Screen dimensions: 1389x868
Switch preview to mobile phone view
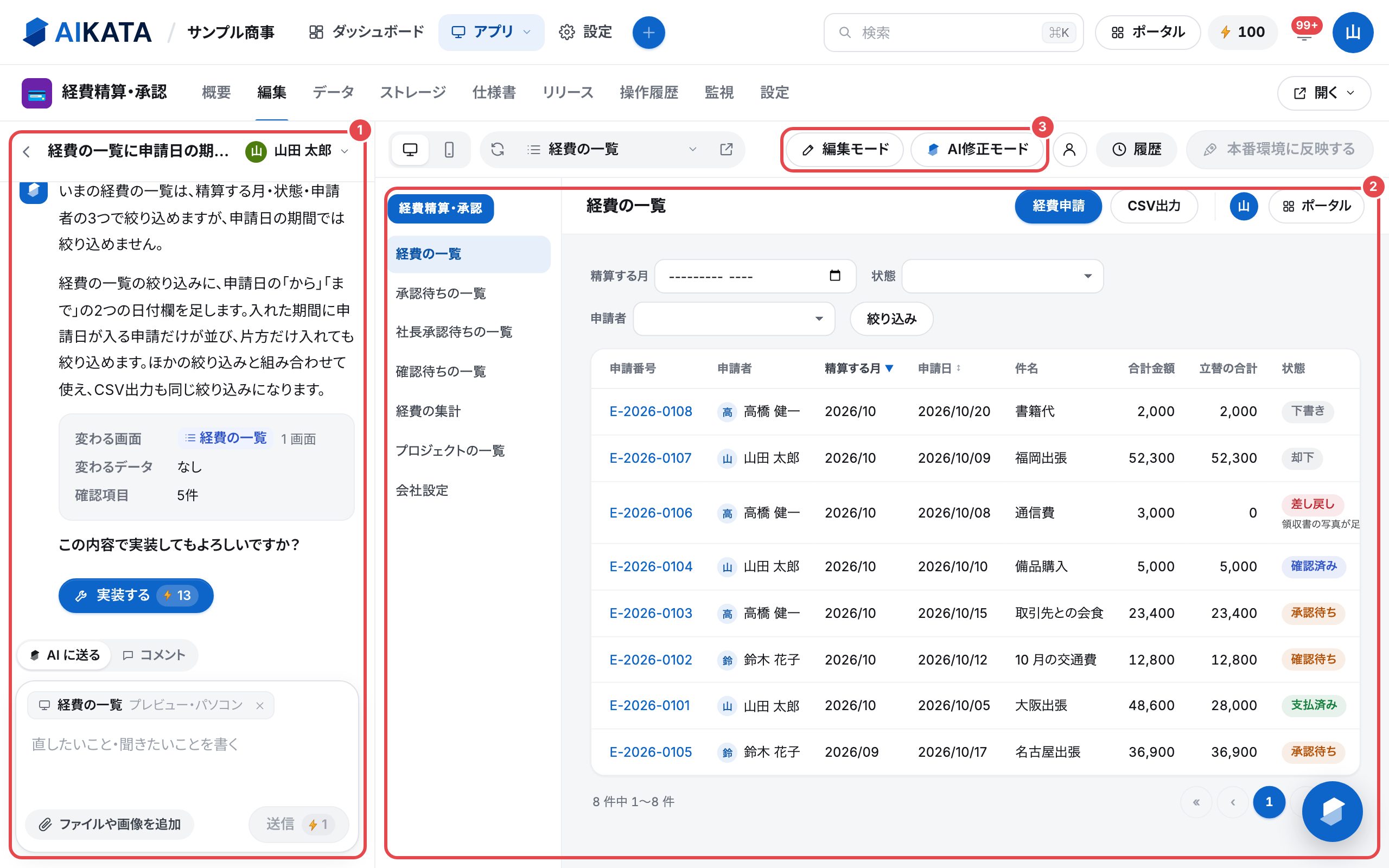[449, 150]
